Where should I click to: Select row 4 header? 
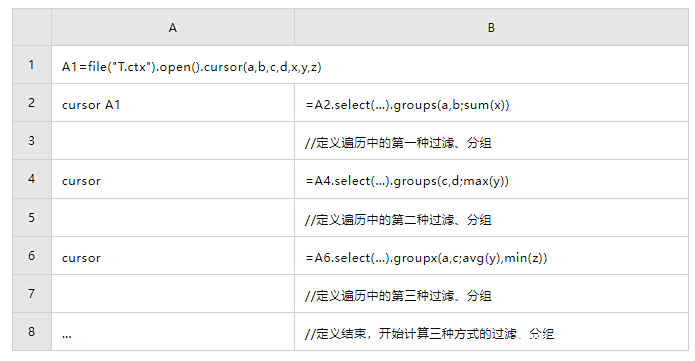[31, 179]
